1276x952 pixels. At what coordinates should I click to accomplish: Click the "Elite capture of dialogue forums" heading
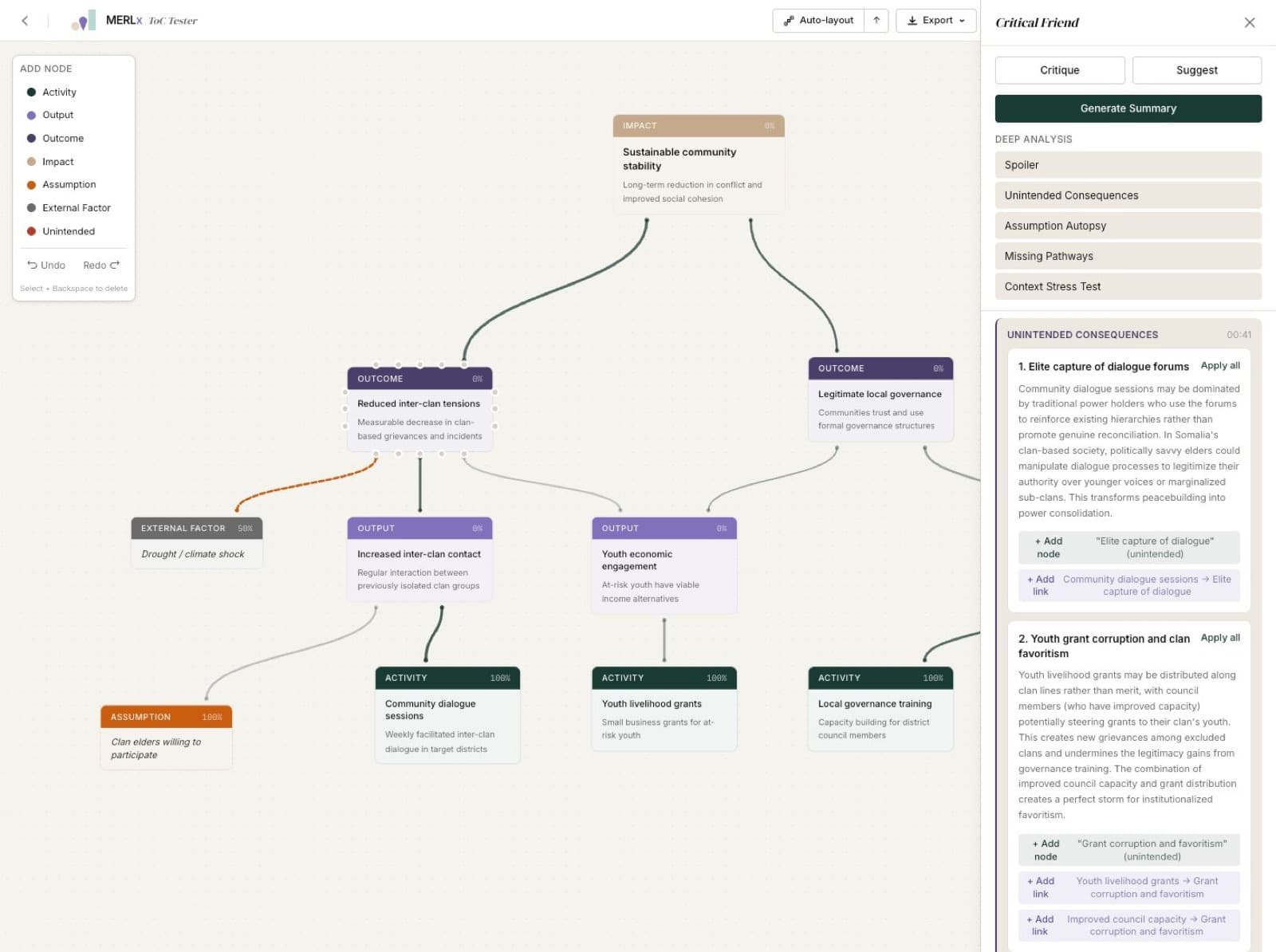[x=1103, y=367]
